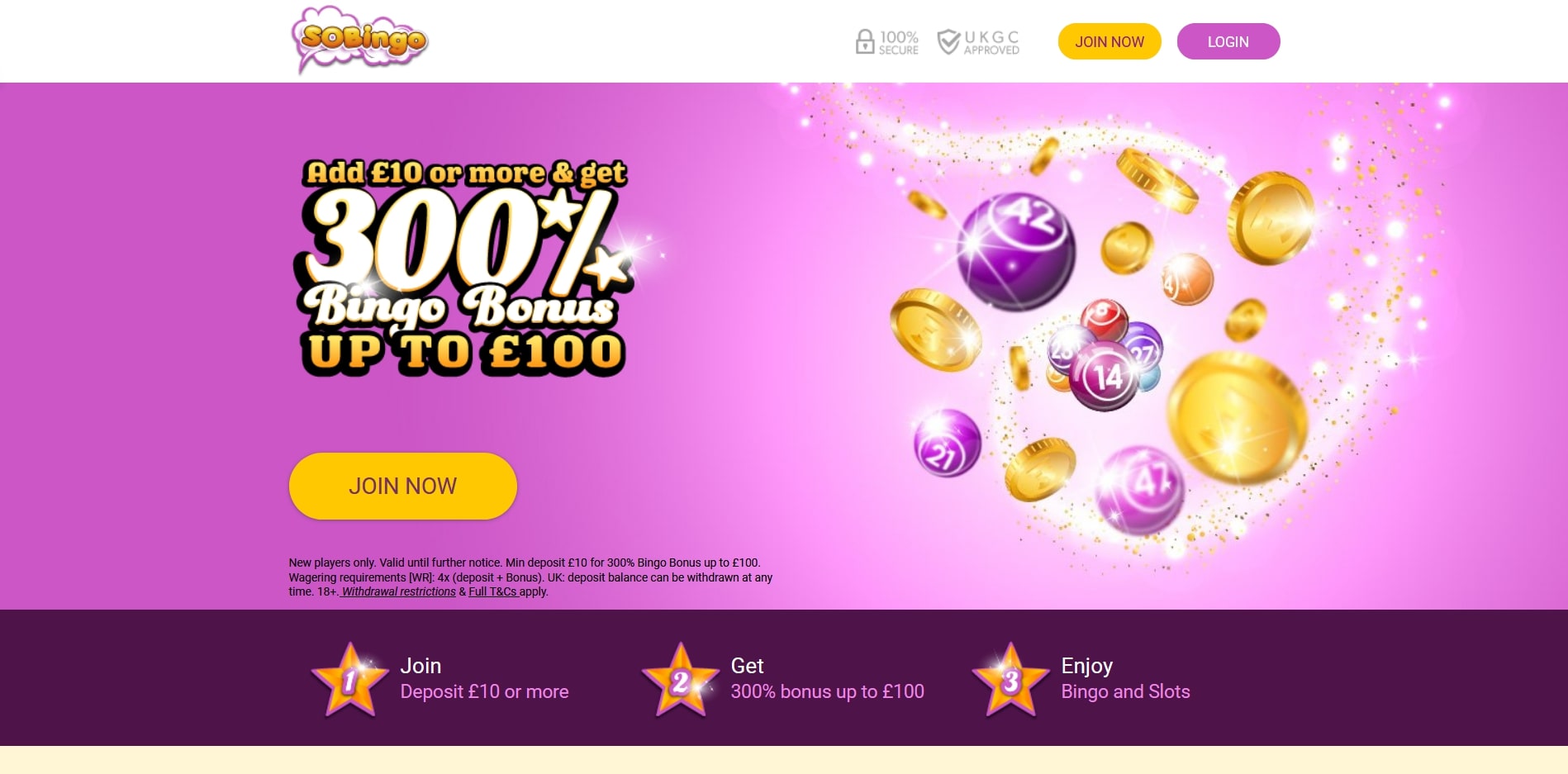Screen dimensions: 1568x774
Task: Click the SoBingo logo
Action: pos(359,40)
